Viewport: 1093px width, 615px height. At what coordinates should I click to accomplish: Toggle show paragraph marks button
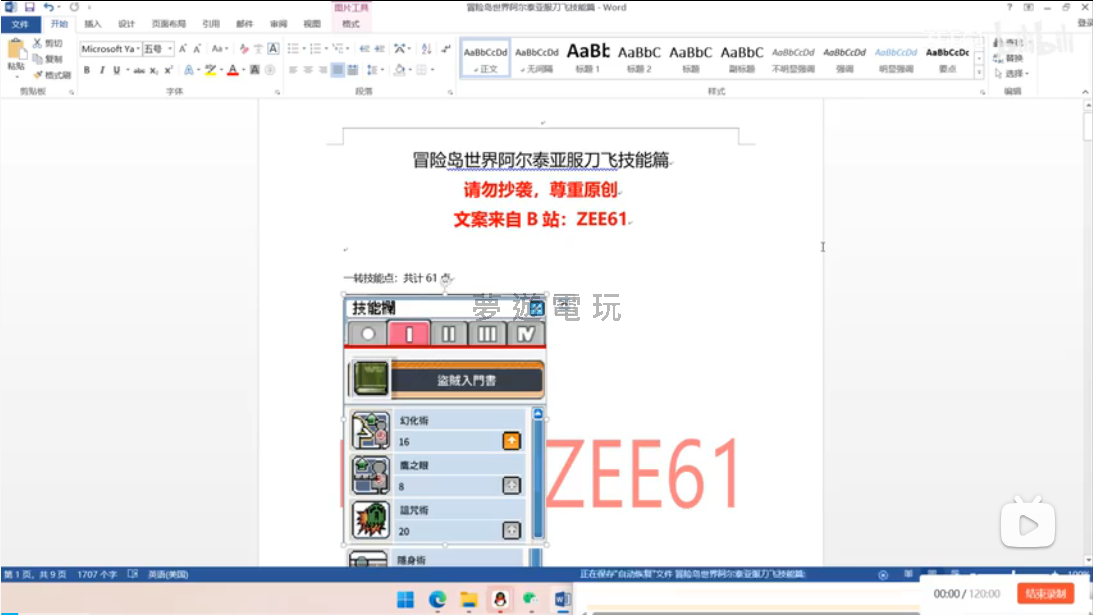445,48
